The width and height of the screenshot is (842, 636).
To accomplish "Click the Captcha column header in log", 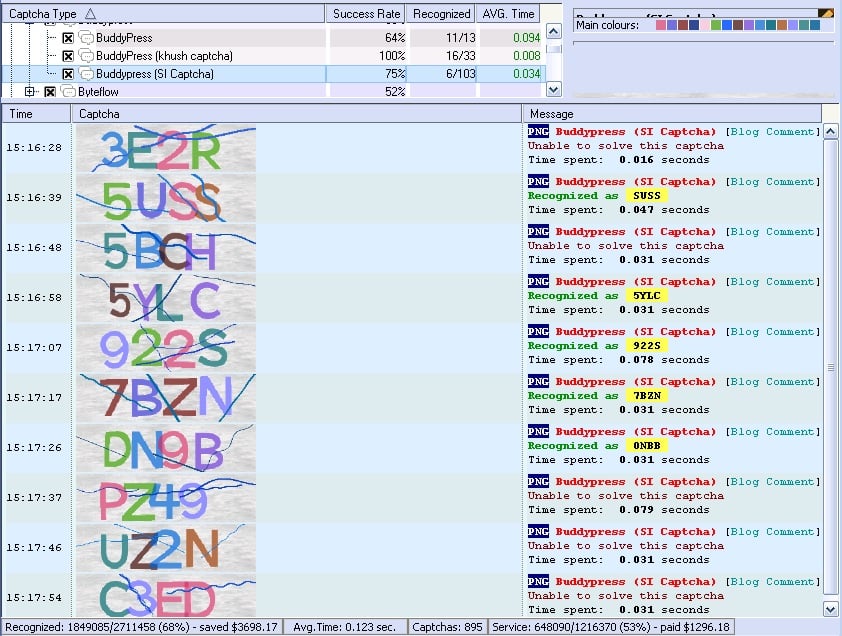I will (296, 114).
